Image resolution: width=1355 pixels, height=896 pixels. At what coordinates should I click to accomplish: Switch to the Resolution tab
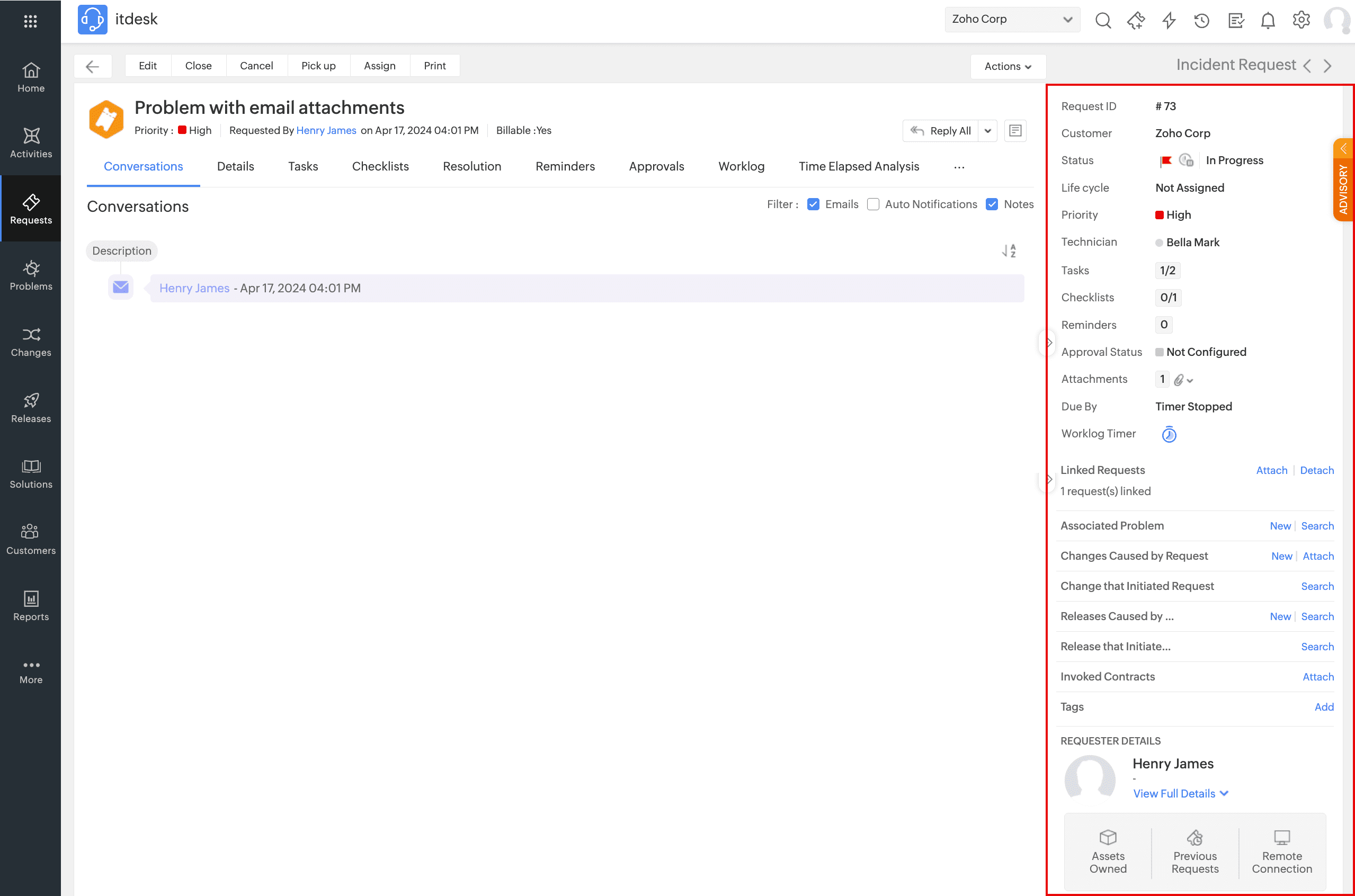(x=471, y=166)
